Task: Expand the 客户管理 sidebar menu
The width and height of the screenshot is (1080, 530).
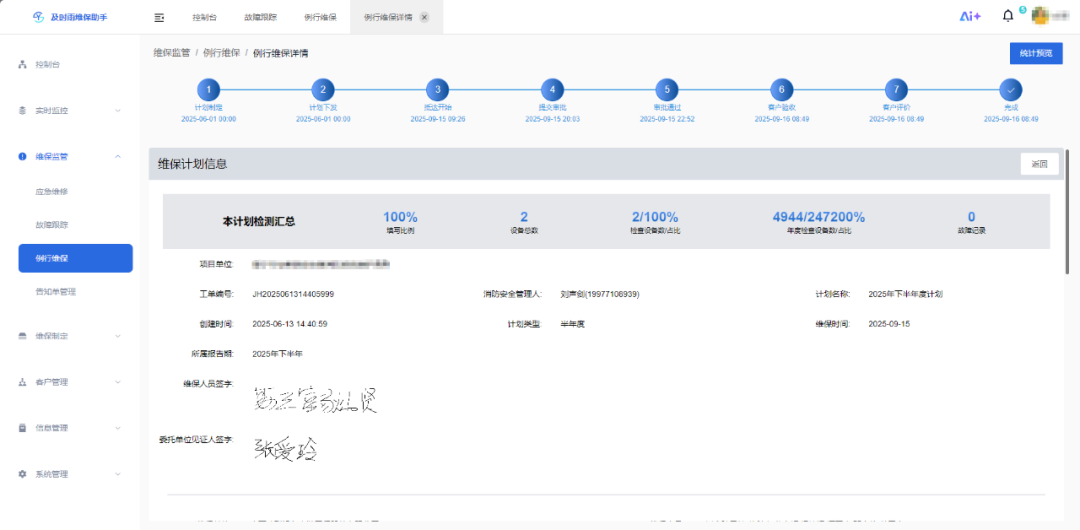Action: click(x=70, y=382)
